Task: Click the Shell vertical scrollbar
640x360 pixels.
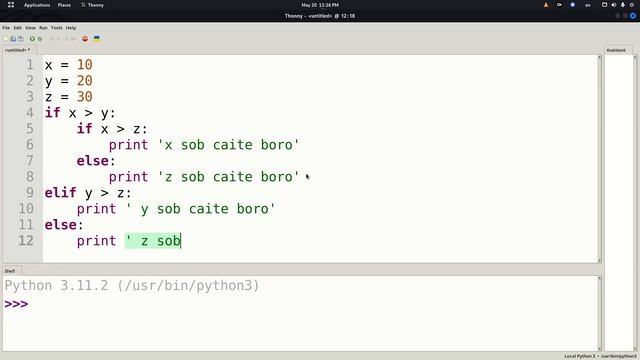Action: [x=599, y=313]
